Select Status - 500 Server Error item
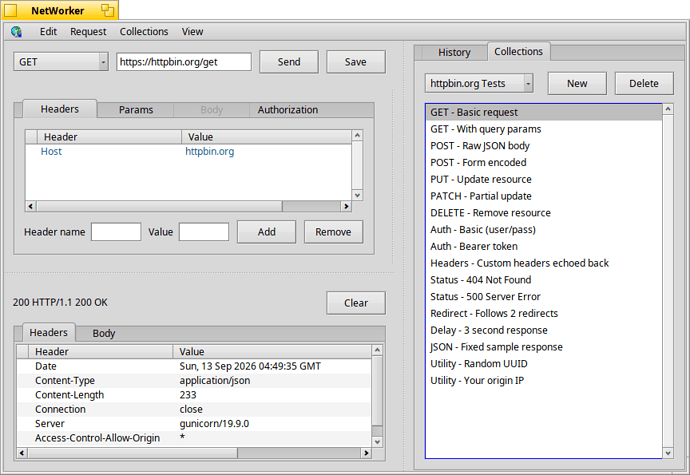690x475 pixels. tap(544, 296)
